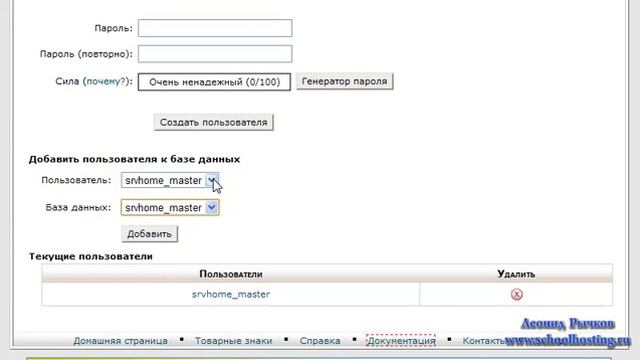Delete user srvhome_master via red X icon
640x360 pixels.
[x=517, y=294]
